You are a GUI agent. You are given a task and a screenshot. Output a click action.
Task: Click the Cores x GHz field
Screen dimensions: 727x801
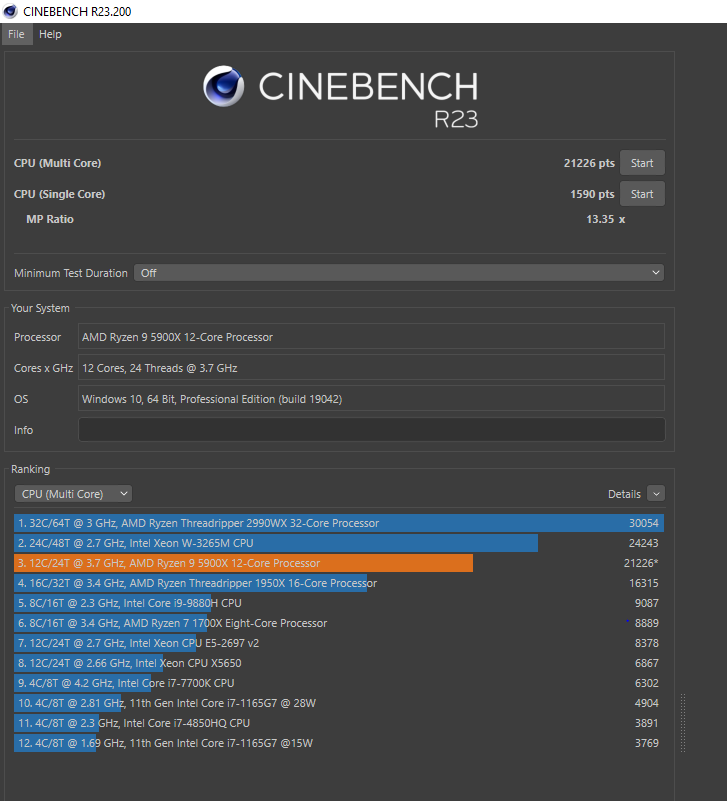371,368
